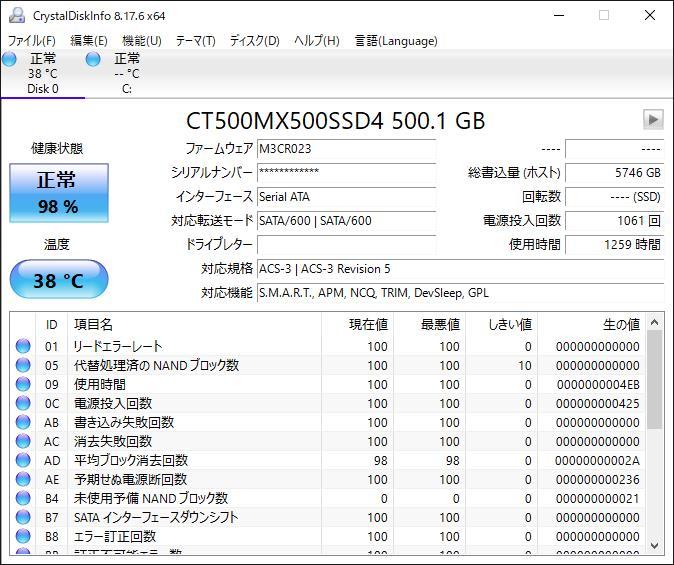The height and width of the screenshot is (565, 674).
Task: Click the firmware field M3CR023
Action: pyautogui.click(x=346, y=149)
